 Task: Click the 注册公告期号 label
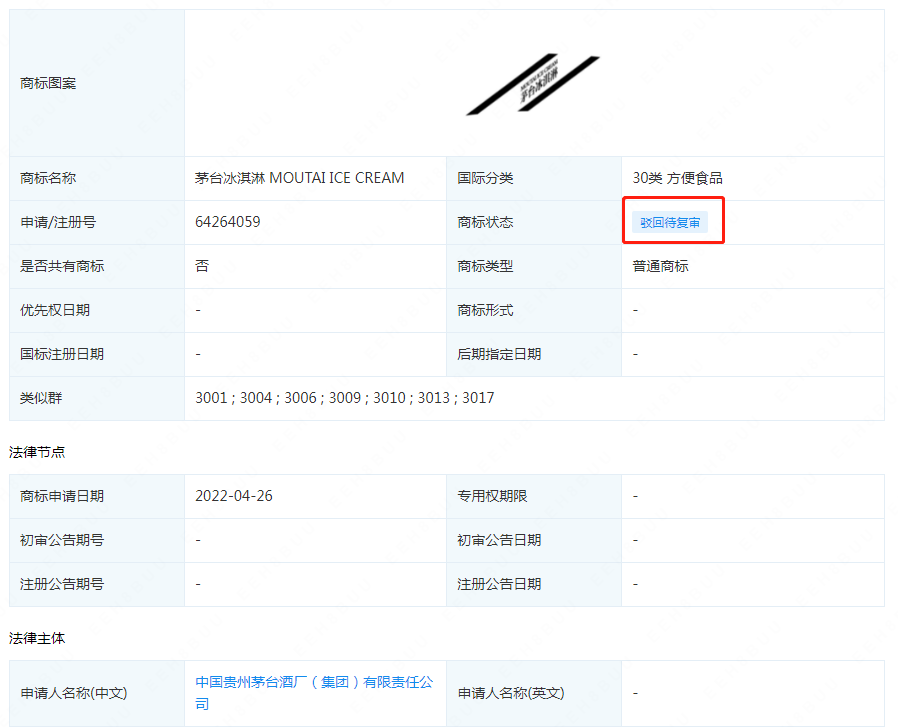(x=62, y=584)
